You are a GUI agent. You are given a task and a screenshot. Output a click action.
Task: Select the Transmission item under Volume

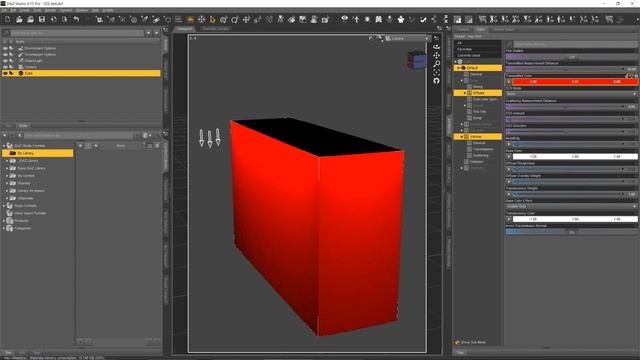click(x=483, y=149)
